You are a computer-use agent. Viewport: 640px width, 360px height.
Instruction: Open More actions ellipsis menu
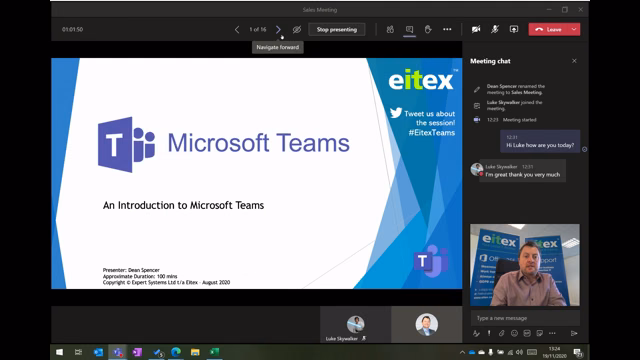(447, 29)
